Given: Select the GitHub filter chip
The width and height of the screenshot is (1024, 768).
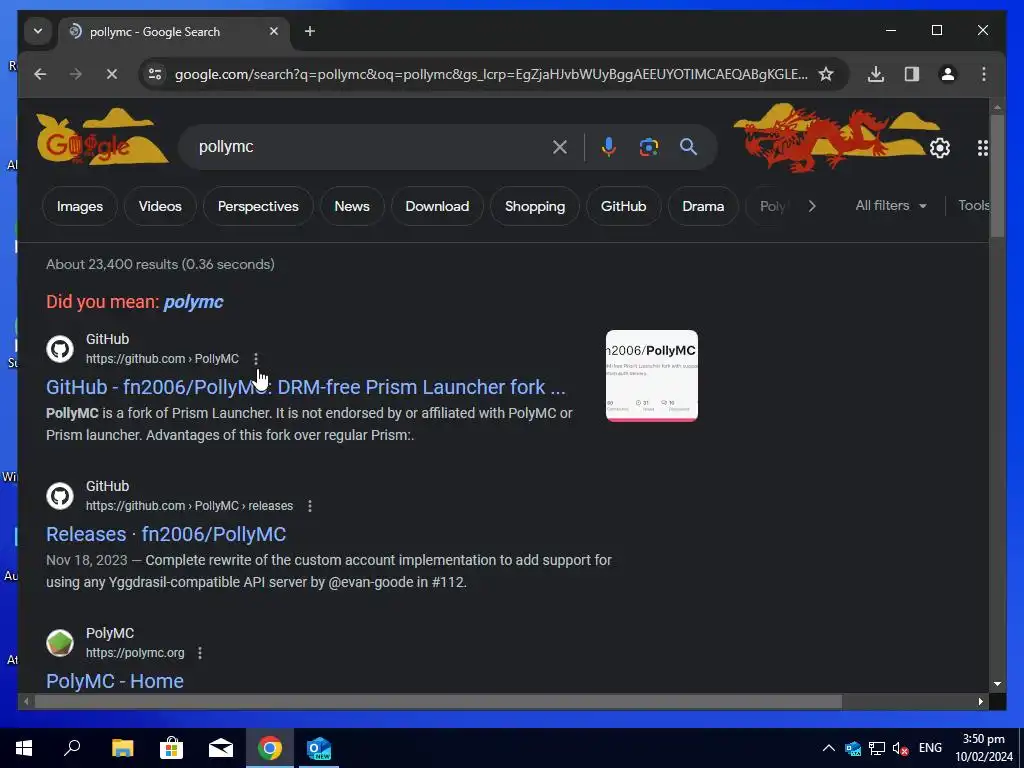Looking at the screenshot, I should 624,206.
